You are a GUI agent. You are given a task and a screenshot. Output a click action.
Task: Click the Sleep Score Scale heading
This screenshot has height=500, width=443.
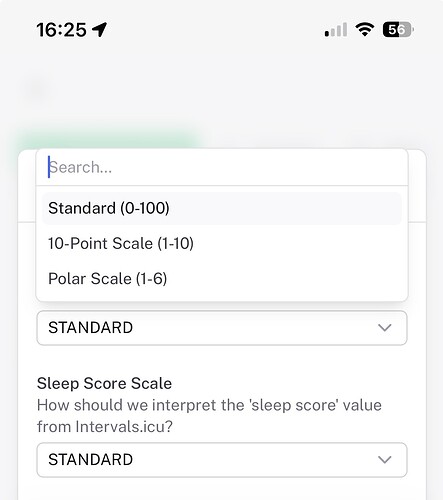pos(104,383)
